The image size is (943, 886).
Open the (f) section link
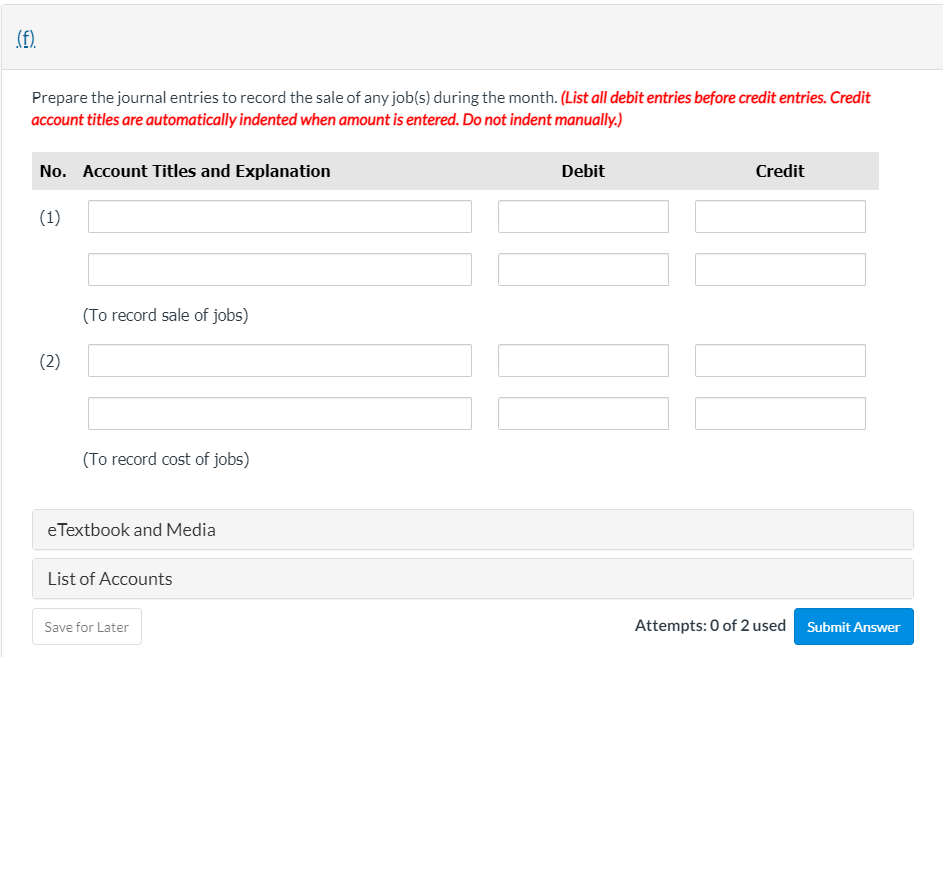point(25,38)
